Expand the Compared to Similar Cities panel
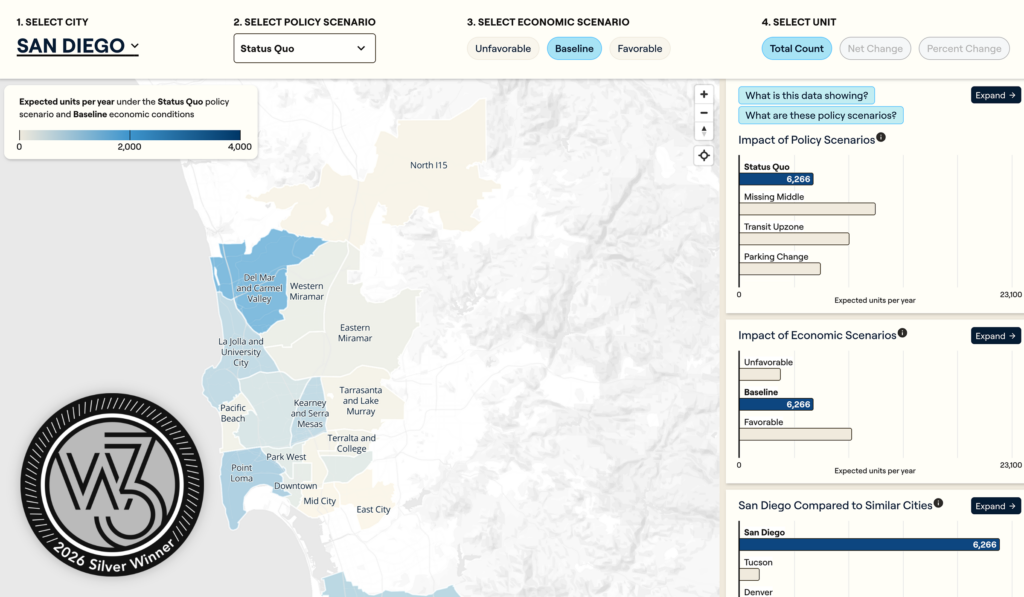 pos(995,506)
